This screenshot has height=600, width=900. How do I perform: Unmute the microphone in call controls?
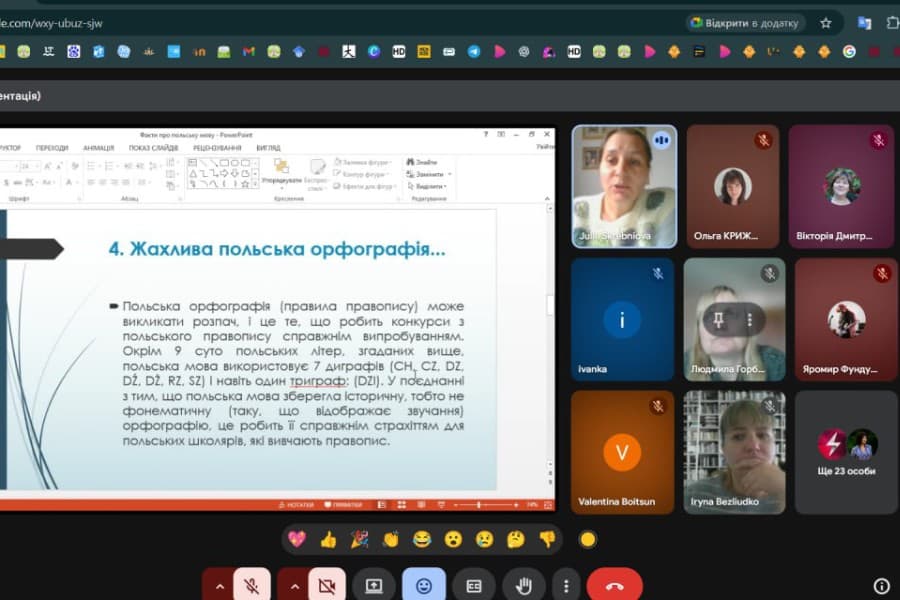pyautogui.click(x=252, y=585)
